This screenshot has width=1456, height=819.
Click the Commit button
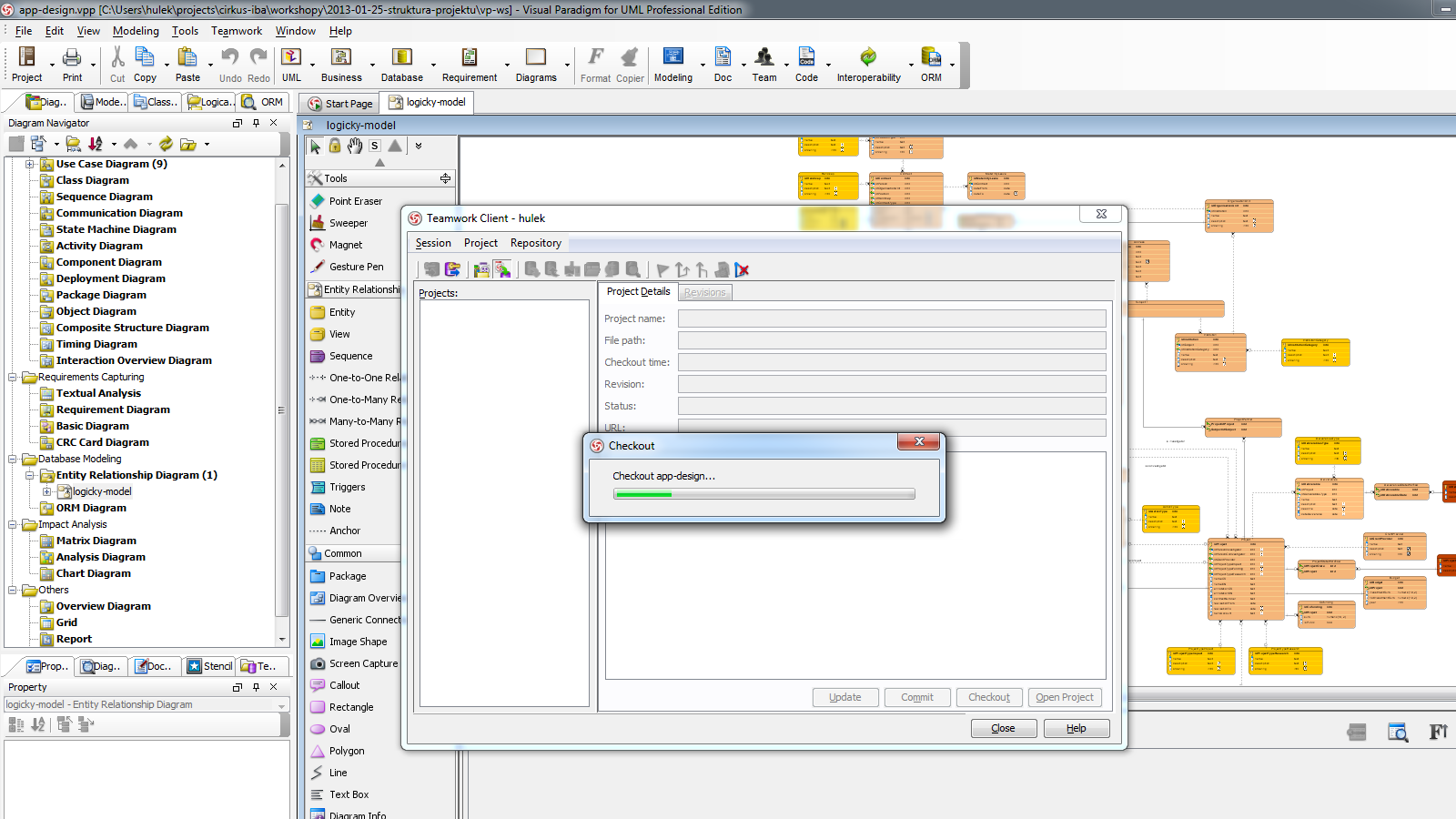(917, 697)
